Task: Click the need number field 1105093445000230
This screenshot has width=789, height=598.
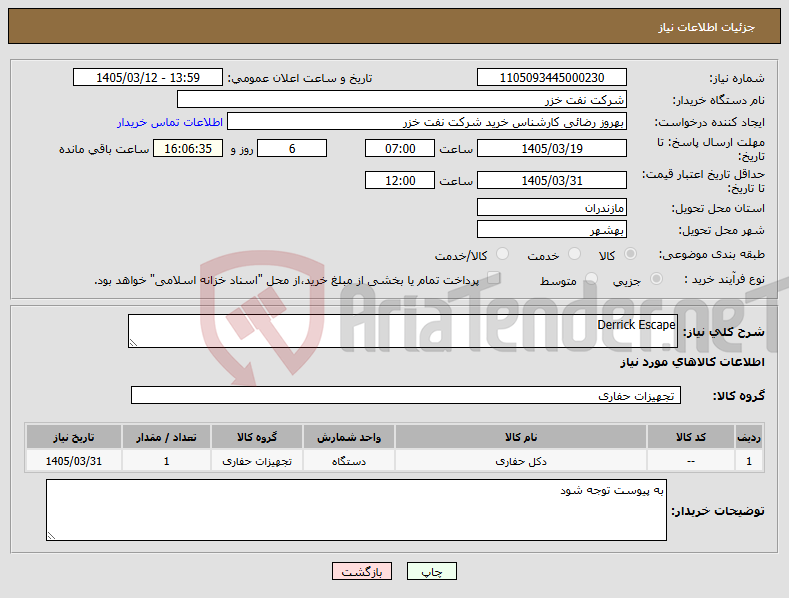Action: click(x=551, y=78)
